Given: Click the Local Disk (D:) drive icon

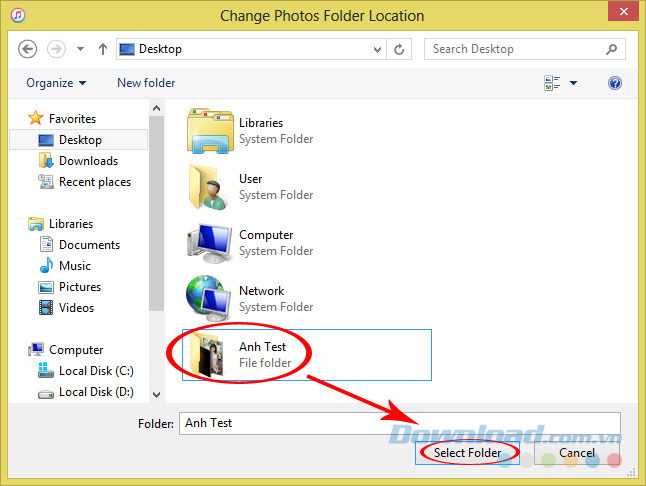Looking at the screenshot, I should 46,394.
